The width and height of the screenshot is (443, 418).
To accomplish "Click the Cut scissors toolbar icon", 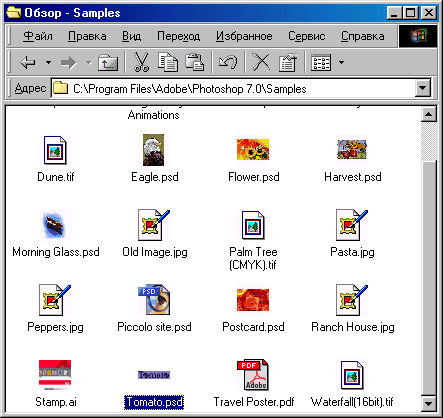I will 141,62.
